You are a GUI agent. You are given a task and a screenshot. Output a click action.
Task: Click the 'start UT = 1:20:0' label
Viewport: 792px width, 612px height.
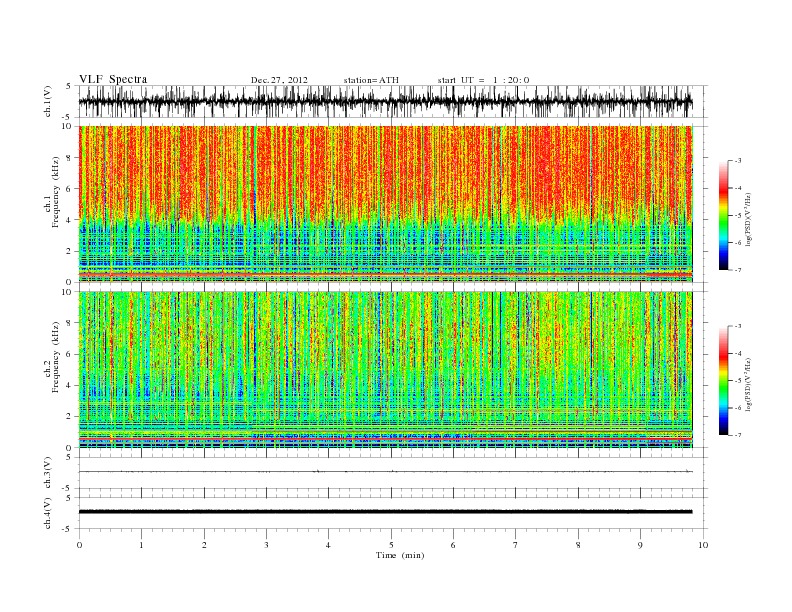click(483, 80)
